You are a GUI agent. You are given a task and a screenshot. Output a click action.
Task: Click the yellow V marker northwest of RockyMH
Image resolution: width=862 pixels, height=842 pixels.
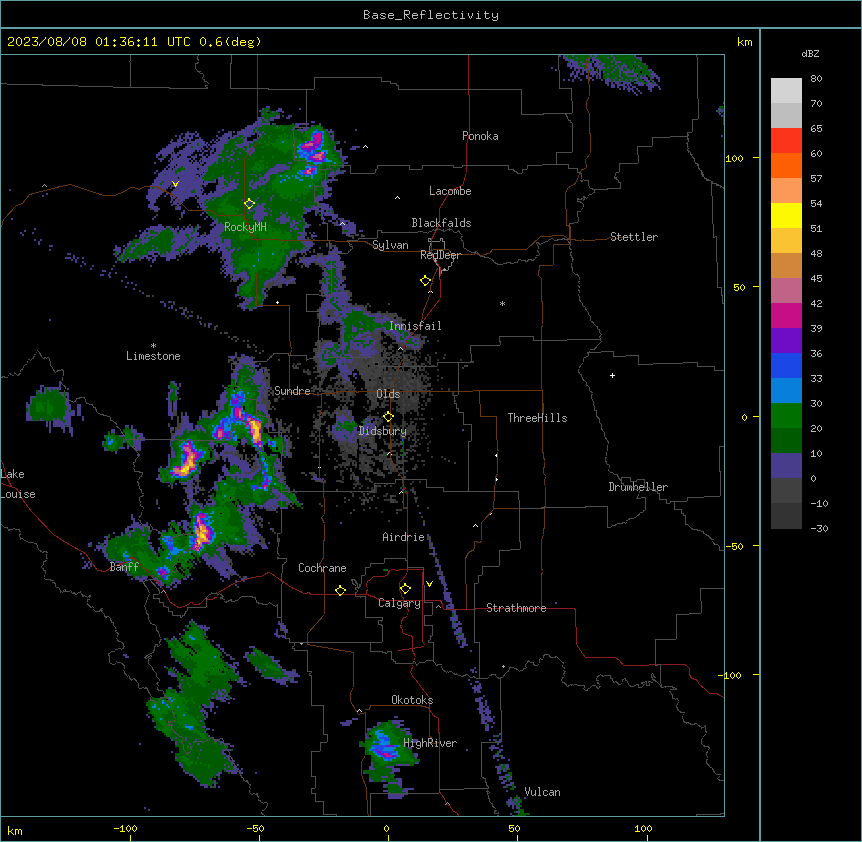[175, 184]
